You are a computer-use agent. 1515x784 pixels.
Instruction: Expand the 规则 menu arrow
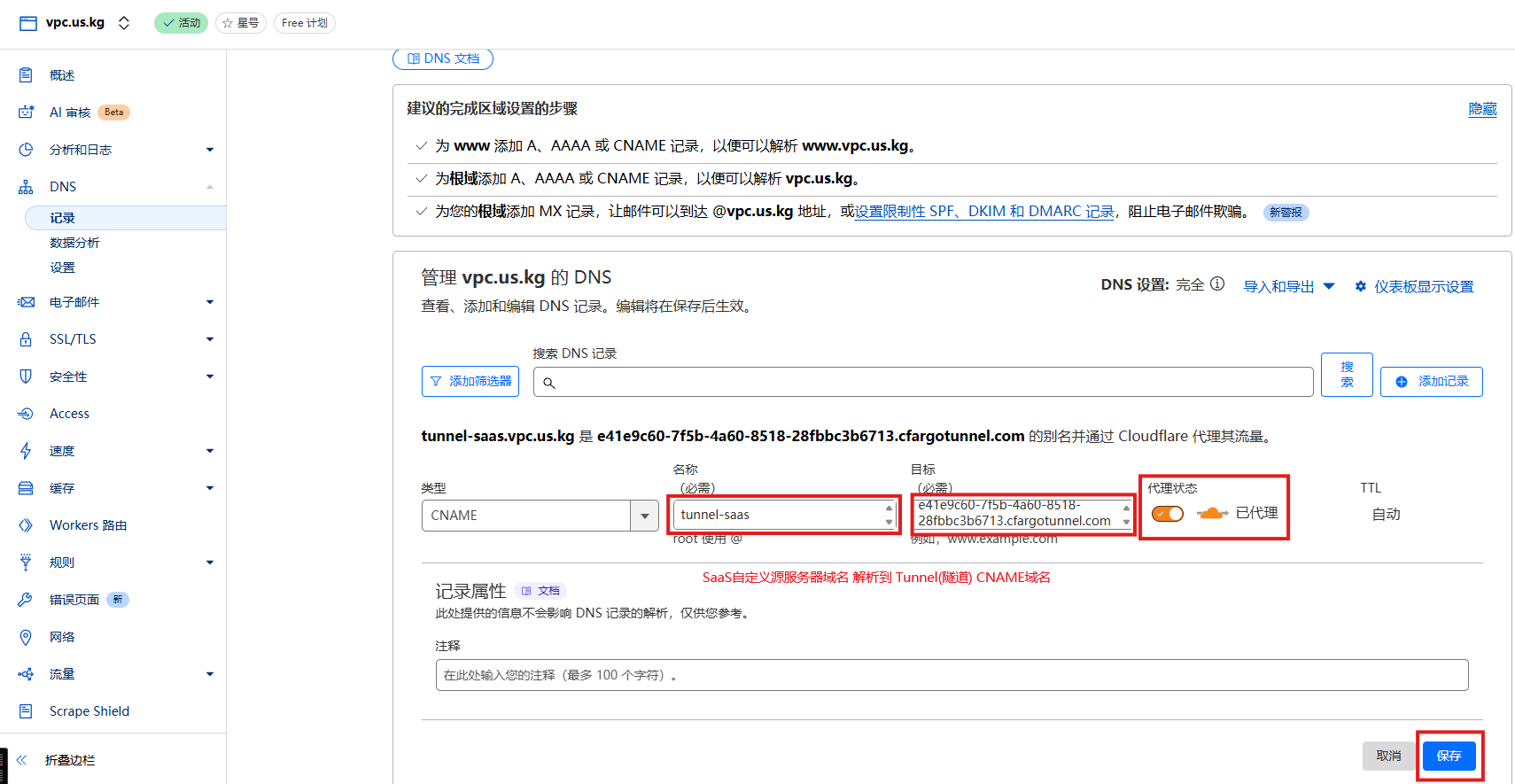click(210, 563)
